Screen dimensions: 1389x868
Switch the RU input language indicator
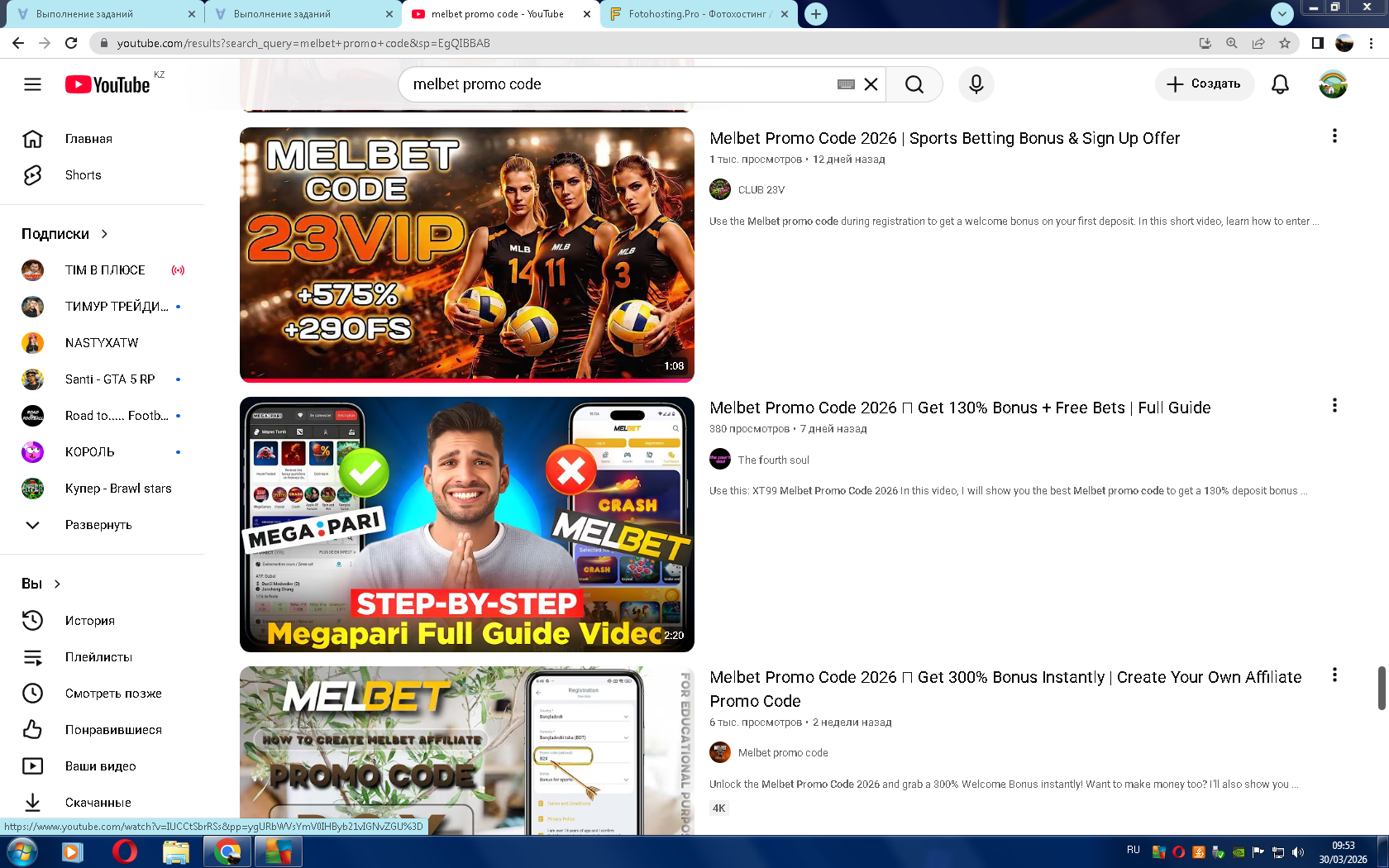pos(1133,851)
